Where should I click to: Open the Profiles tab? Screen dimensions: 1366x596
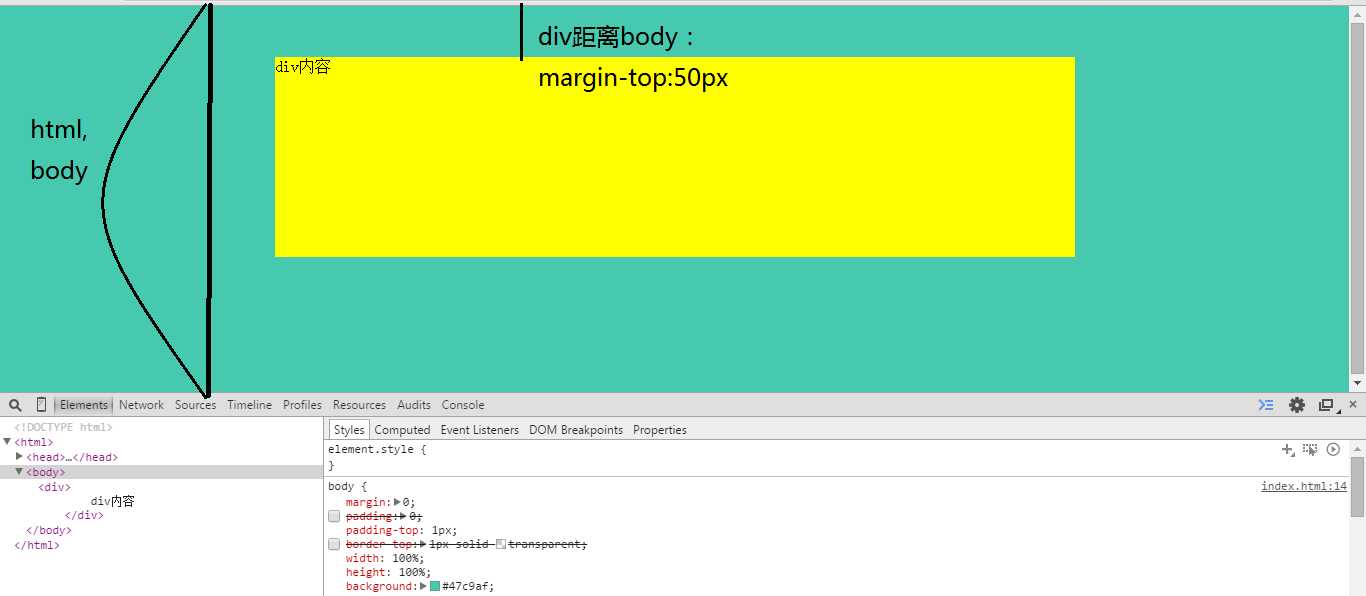tap(302, 405)
